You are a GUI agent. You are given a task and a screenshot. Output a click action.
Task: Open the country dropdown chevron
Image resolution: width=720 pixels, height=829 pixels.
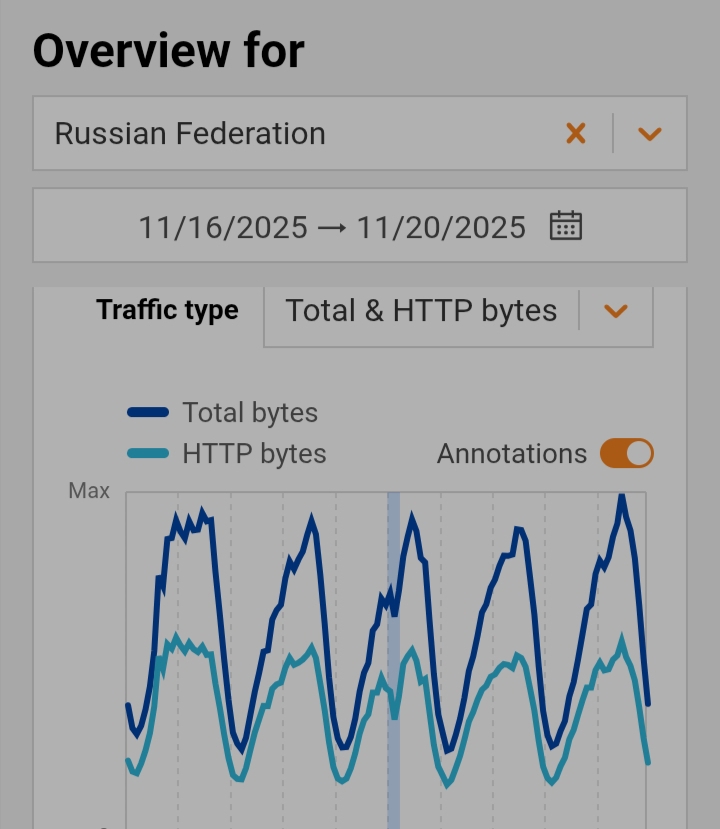coord(650,133)
